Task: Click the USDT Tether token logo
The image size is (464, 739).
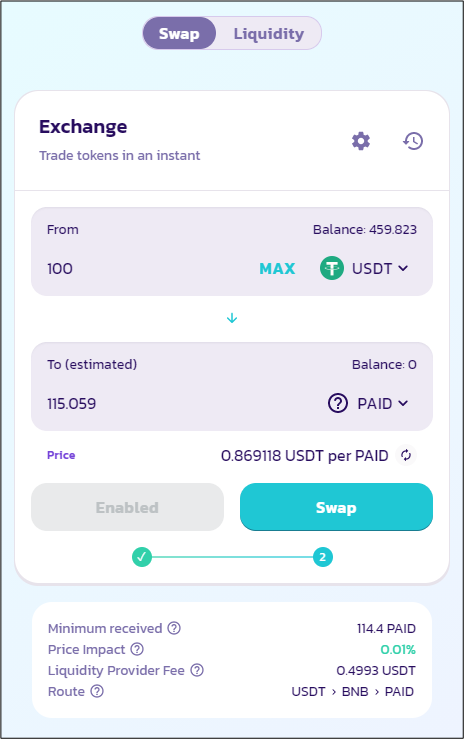Action: click(332, 268)
